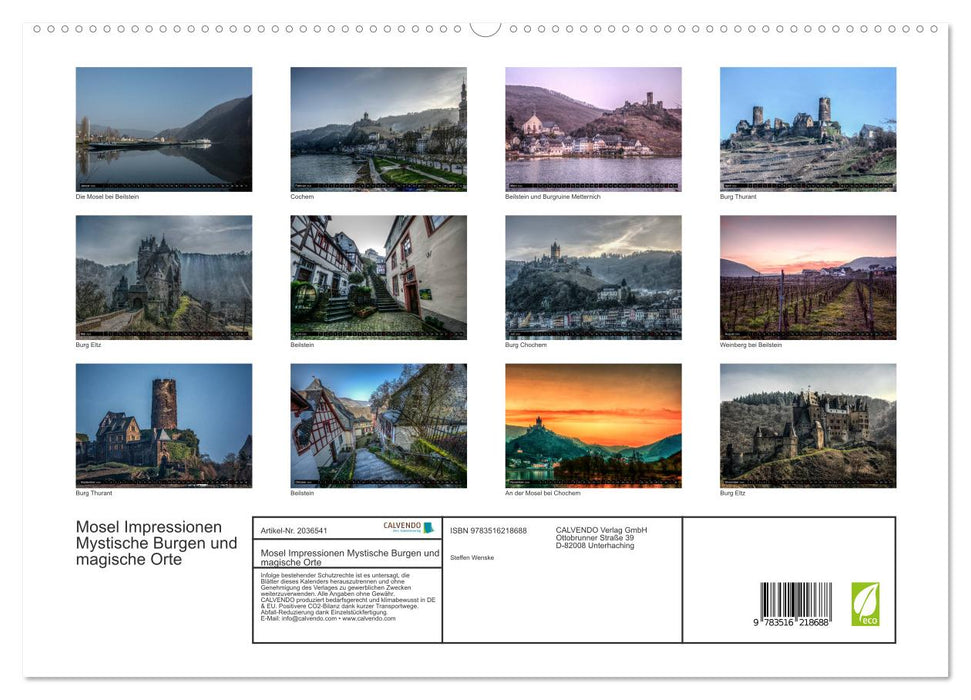The width and height of the screenshot is (971, 700).
Task: Select the Cochem riverside photo
Action: 378,128
